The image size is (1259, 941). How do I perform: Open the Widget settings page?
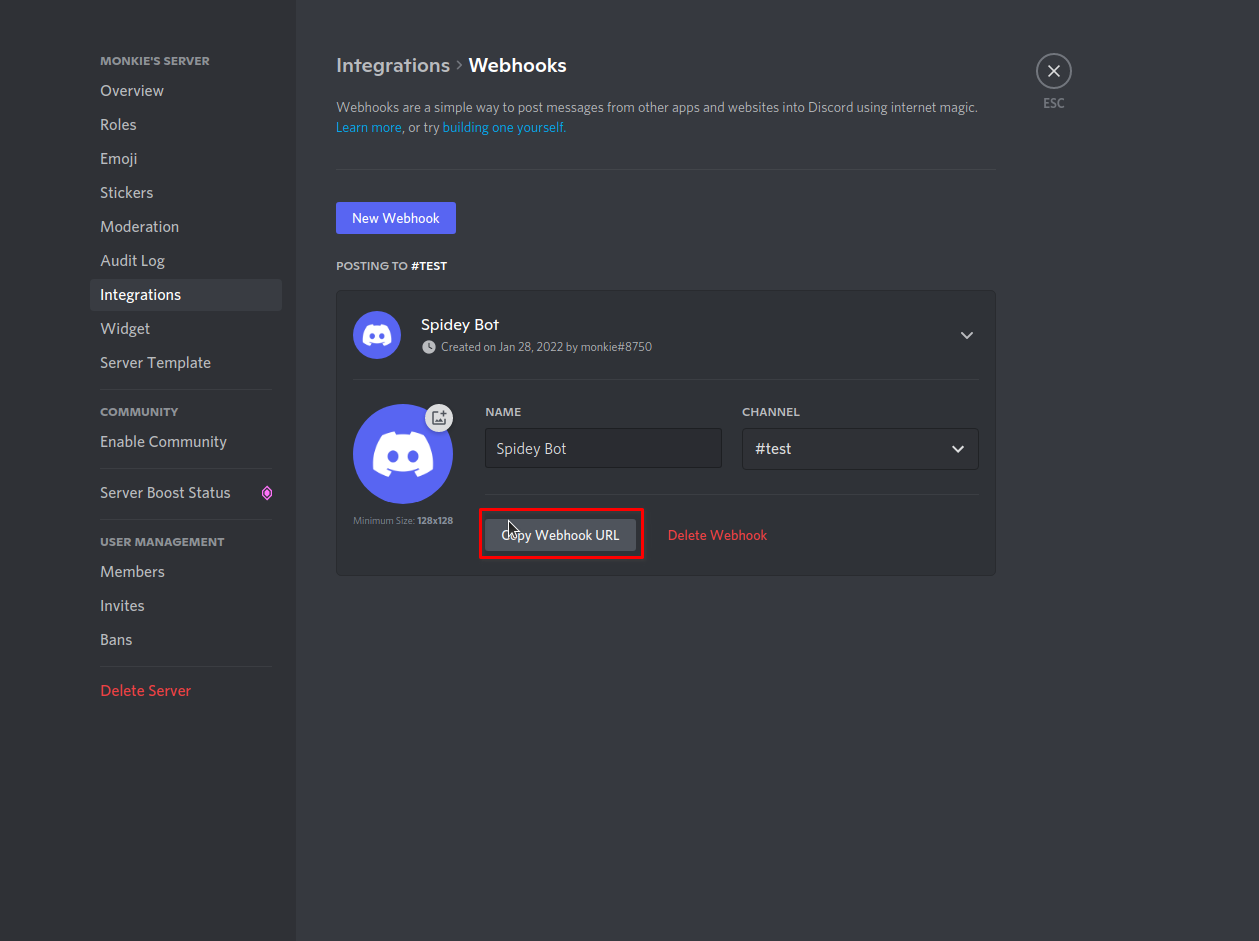pos(186,329)
